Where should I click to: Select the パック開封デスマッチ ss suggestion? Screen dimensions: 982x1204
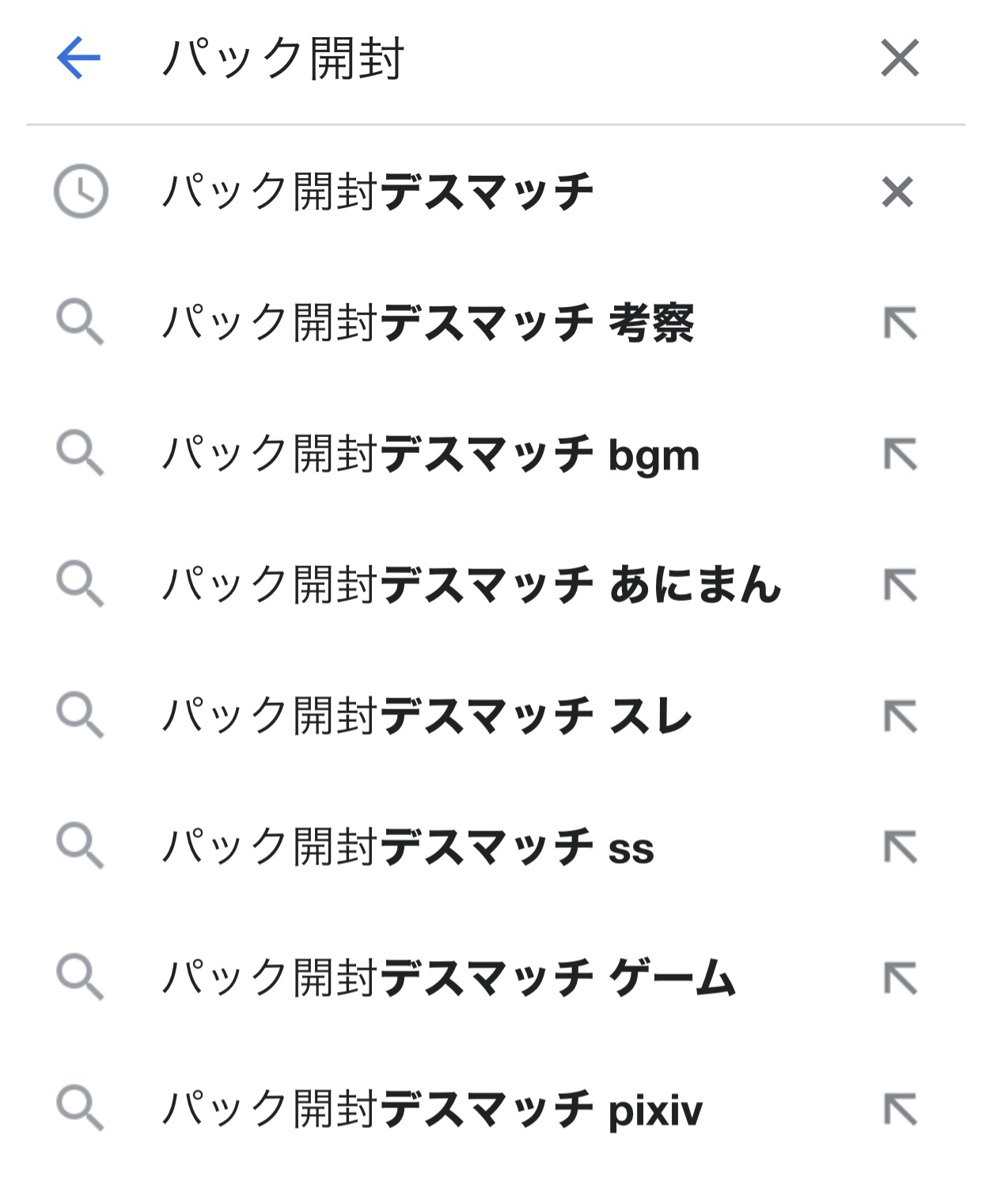click(408, 847)
